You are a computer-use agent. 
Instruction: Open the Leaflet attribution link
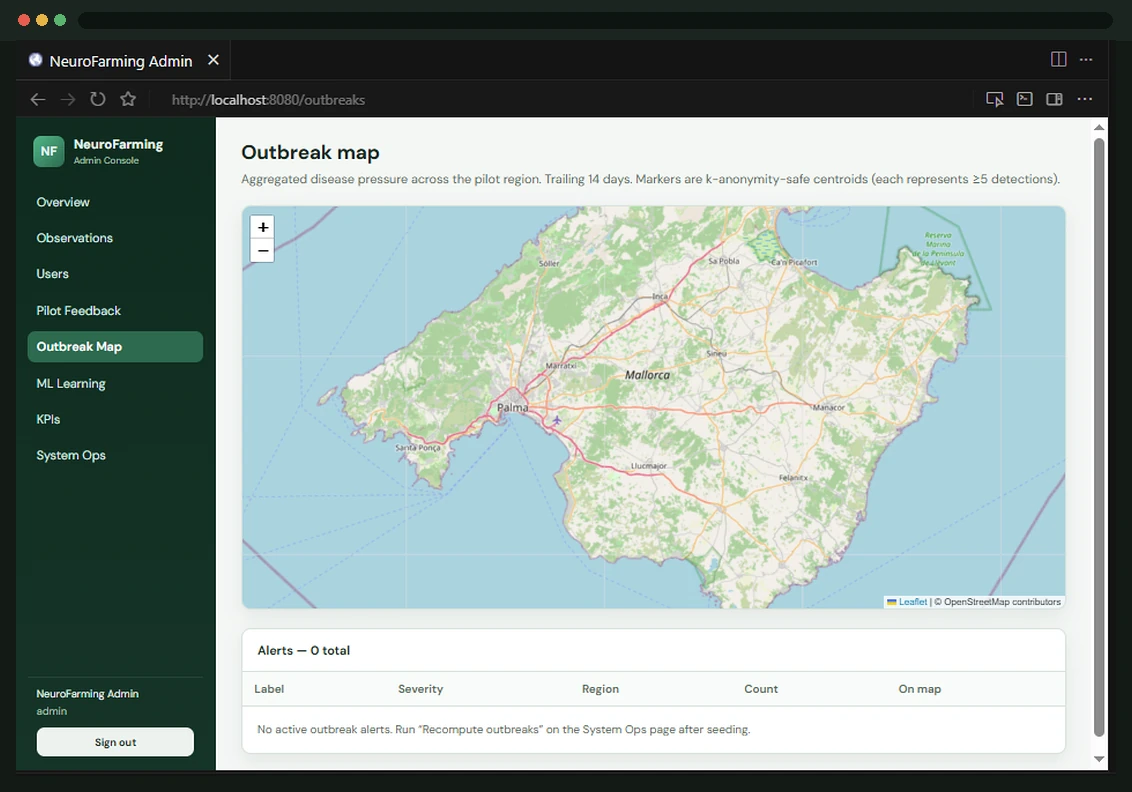point(913,601)
